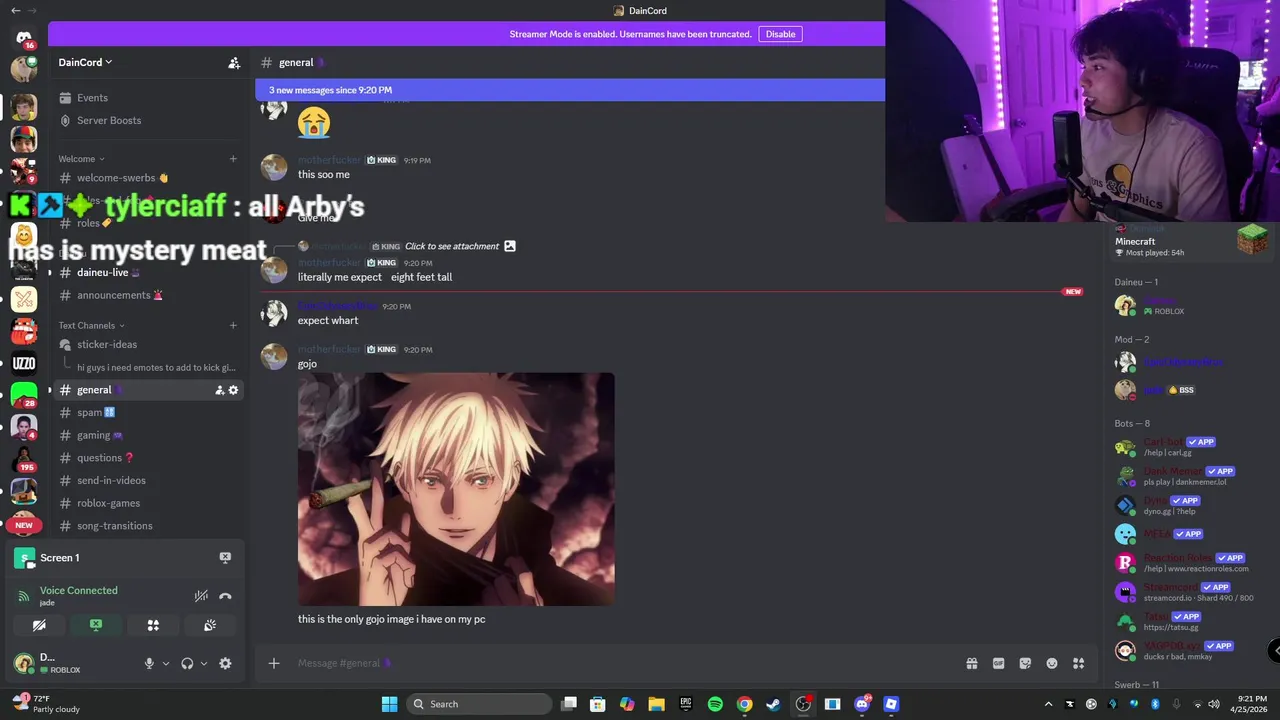
Task: Create a channel in Text Channels
Action: (233, 325)
